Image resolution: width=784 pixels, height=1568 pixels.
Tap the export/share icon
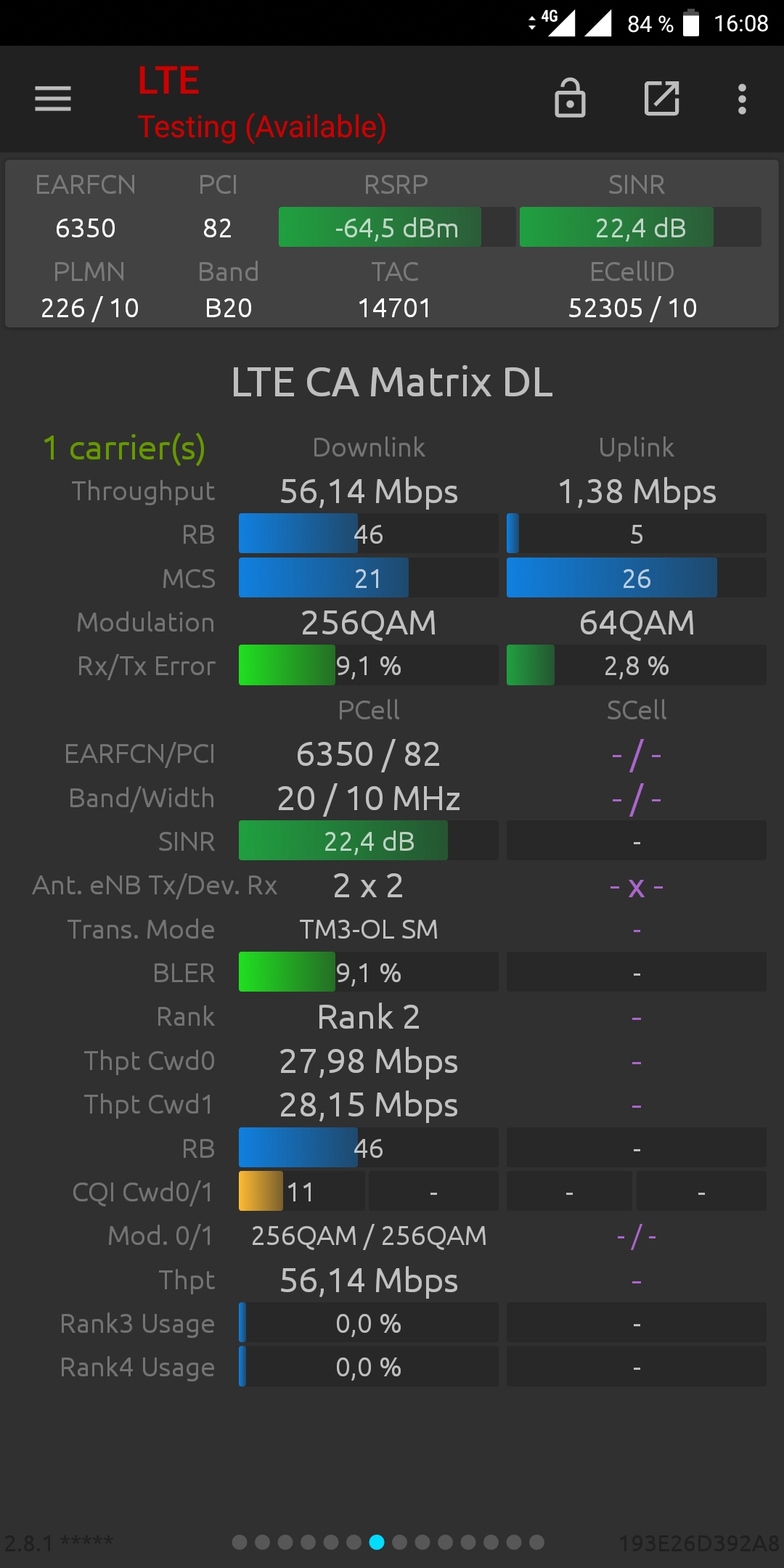(x=662, y=99)
